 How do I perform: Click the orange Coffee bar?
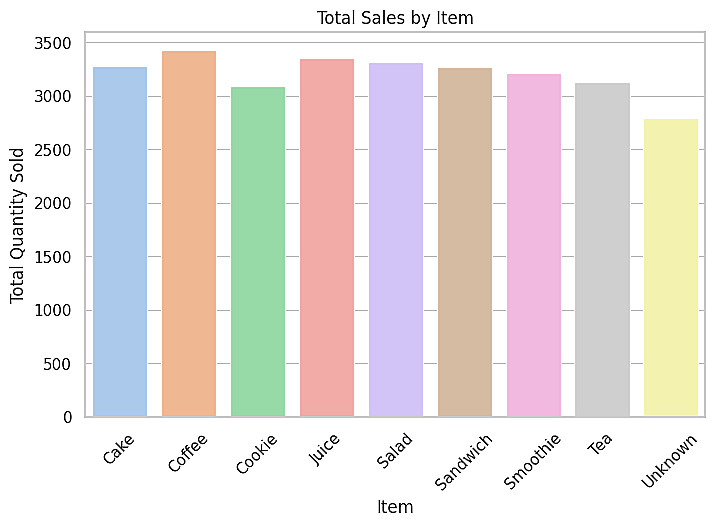click(189, 234)
